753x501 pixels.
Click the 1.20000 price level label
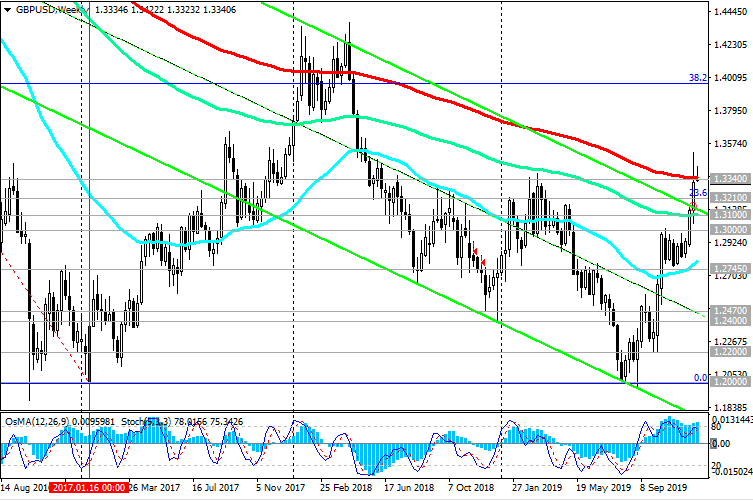coord(731,382)
